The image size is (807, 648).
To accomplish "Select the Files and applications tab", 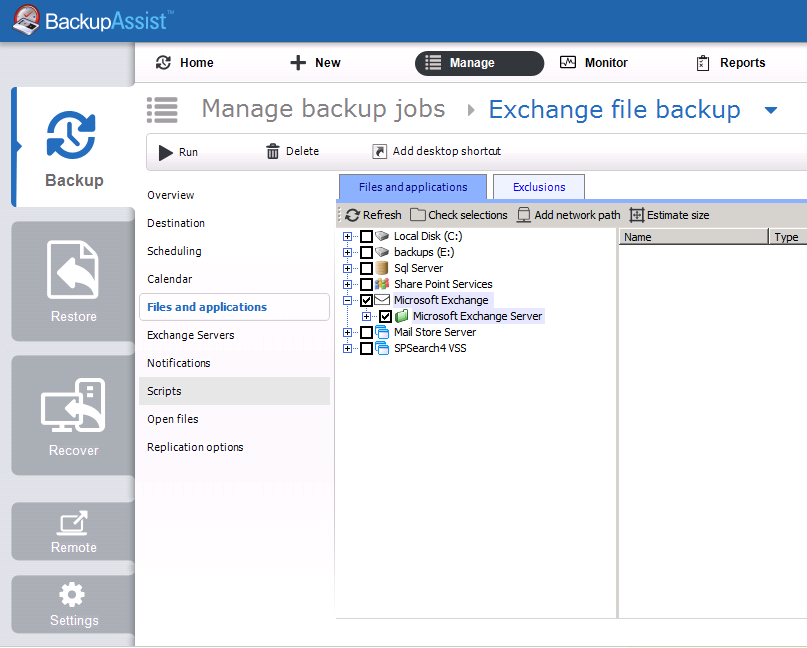I will 413,187.
